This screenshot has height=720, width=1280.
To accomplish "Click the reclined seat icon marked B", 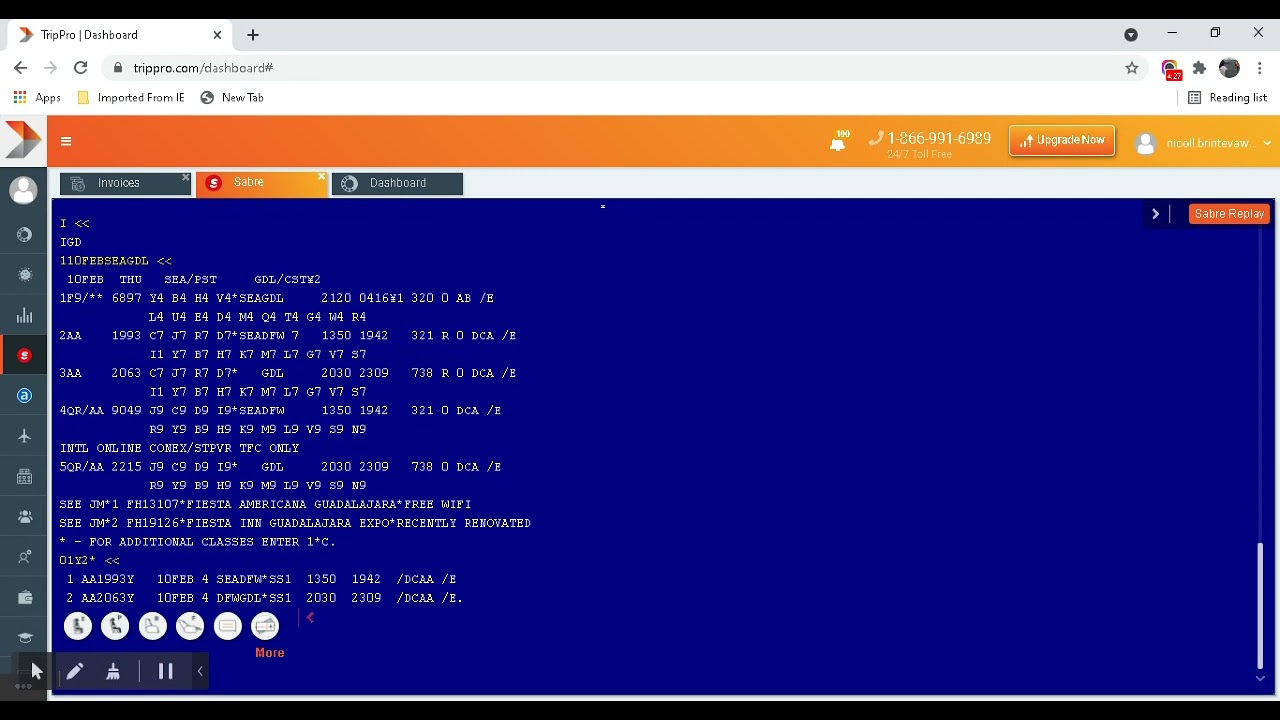I will [x=153, y=626].
